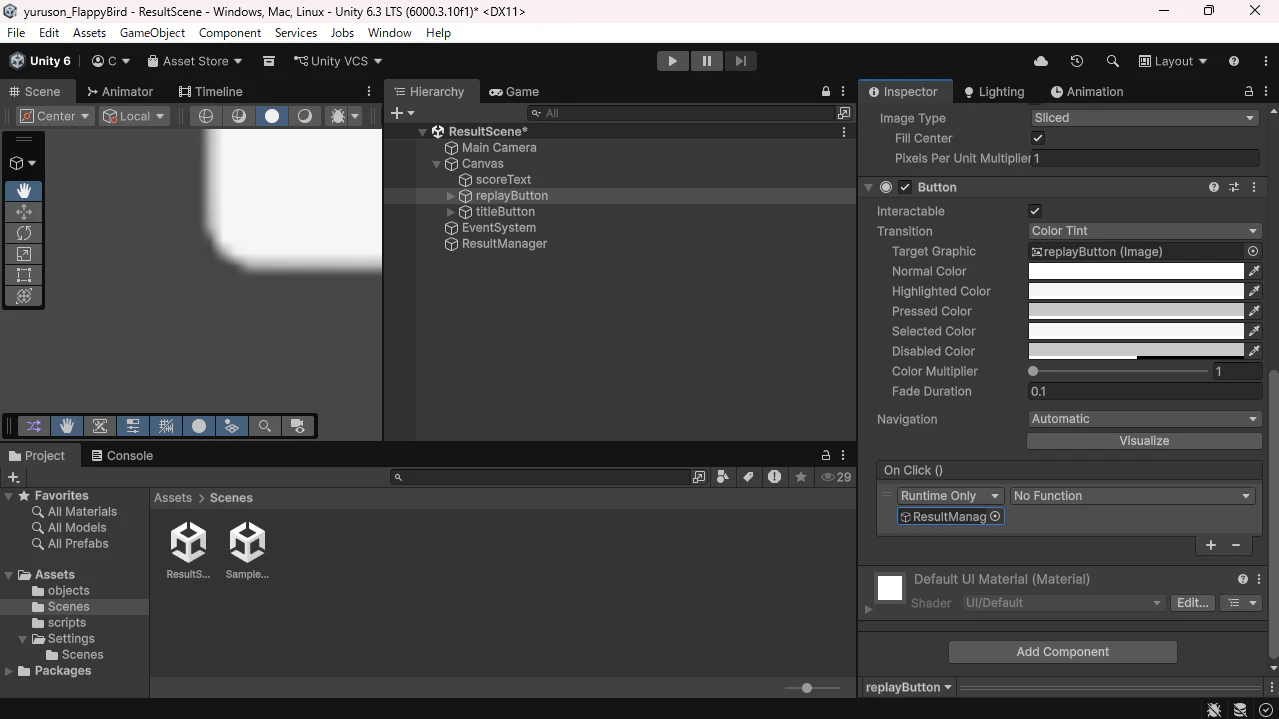The width and height of the screenshot is (1279, 719).
Task: Open the Image Type Sliced dropdown
Action: 1144,118
